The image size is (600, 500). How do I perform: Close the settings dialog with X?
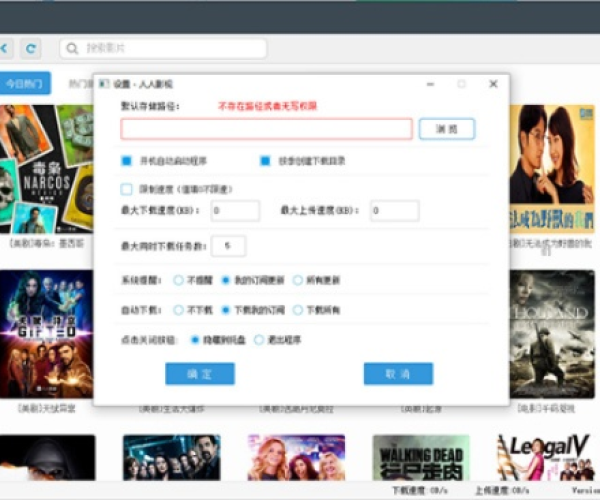(493, 84)
